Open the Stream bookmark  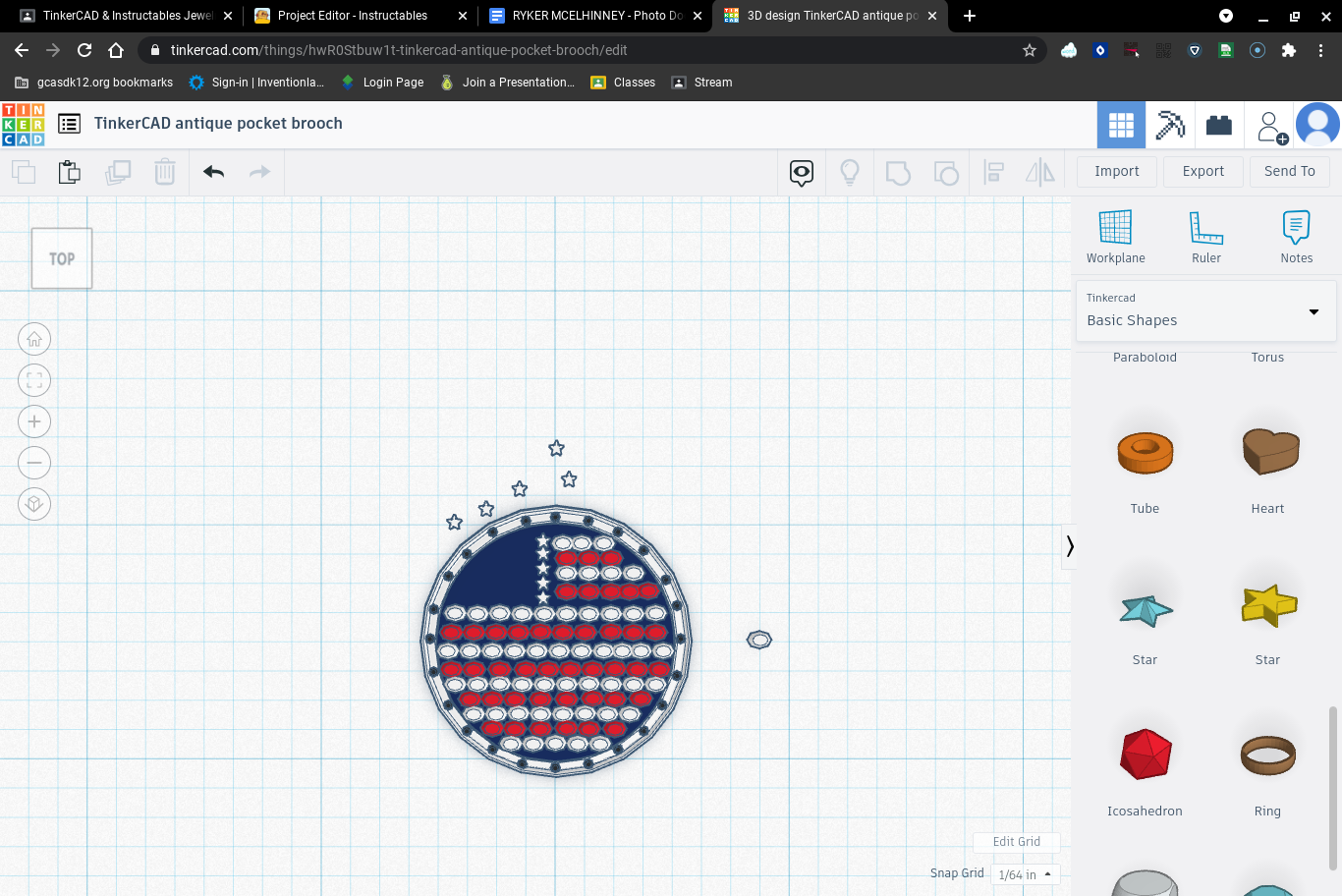point(701,83)
